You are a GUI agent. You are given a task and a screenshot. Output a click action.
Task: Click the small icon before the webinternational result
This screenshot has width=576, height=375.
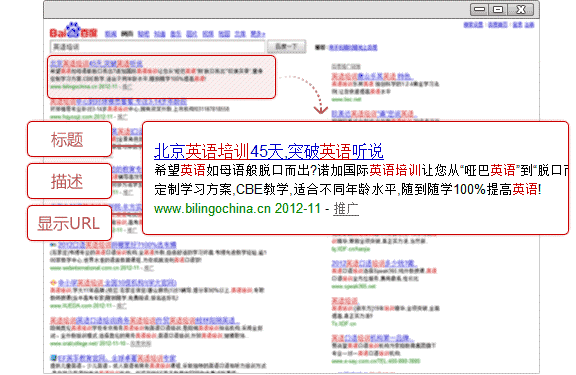pos(53,245)
